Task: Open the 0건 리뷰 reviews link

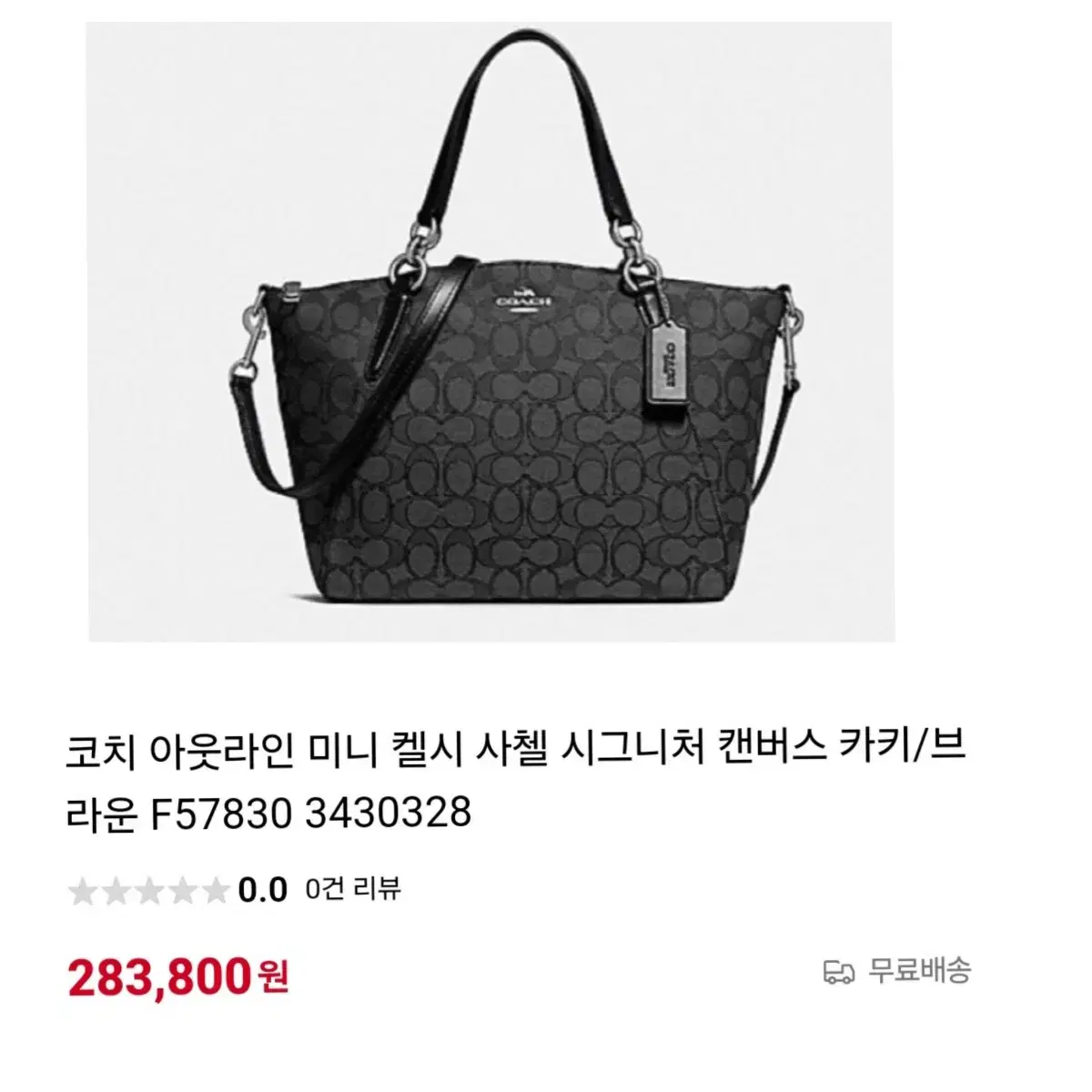Action: coord(353,889)
